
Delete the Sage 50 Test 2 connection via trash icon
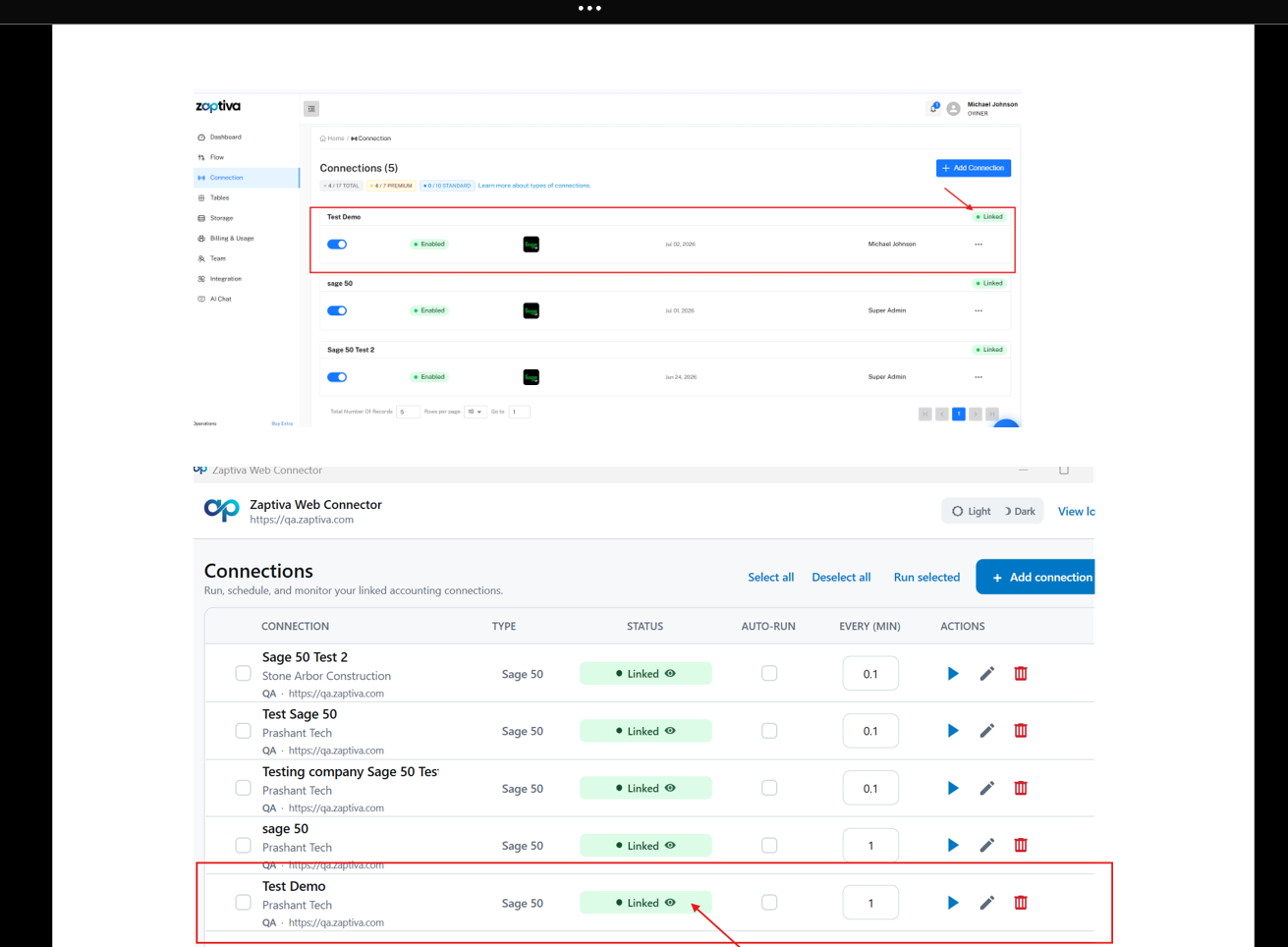pos(1021,674)
